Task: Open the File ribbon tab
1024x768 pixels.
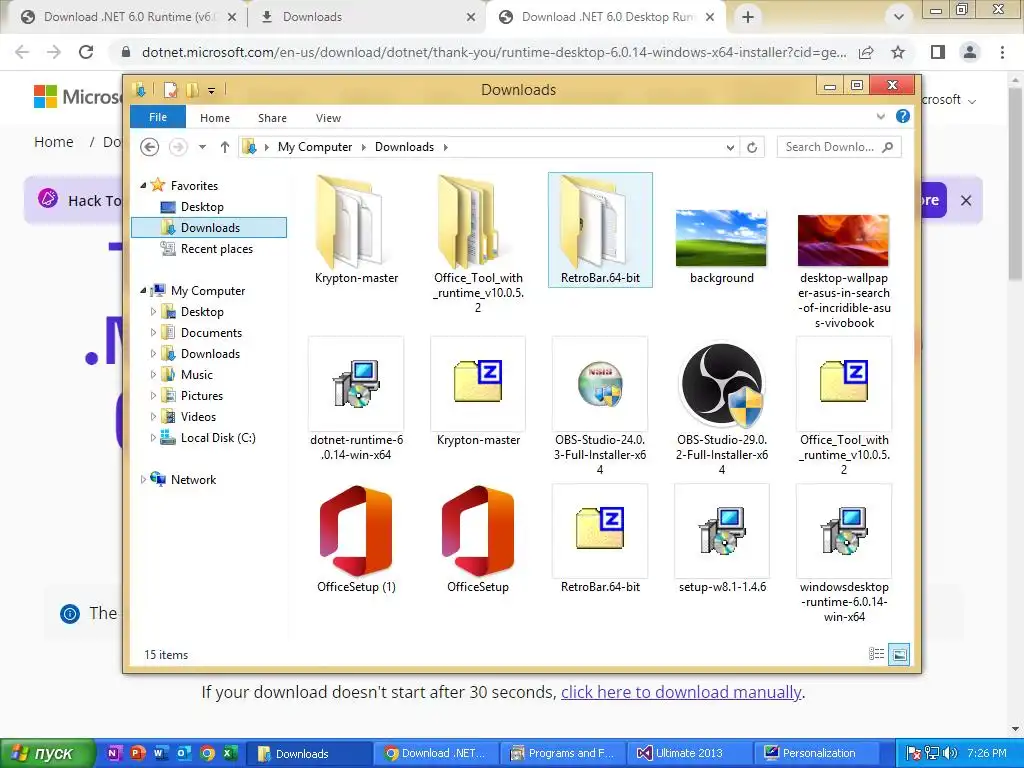Action: click(x=158, y=117)
